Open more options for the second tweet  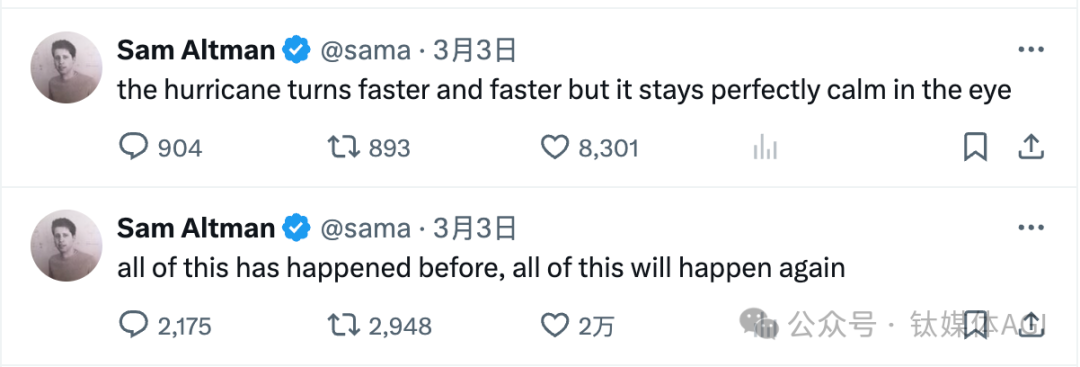1031,228
